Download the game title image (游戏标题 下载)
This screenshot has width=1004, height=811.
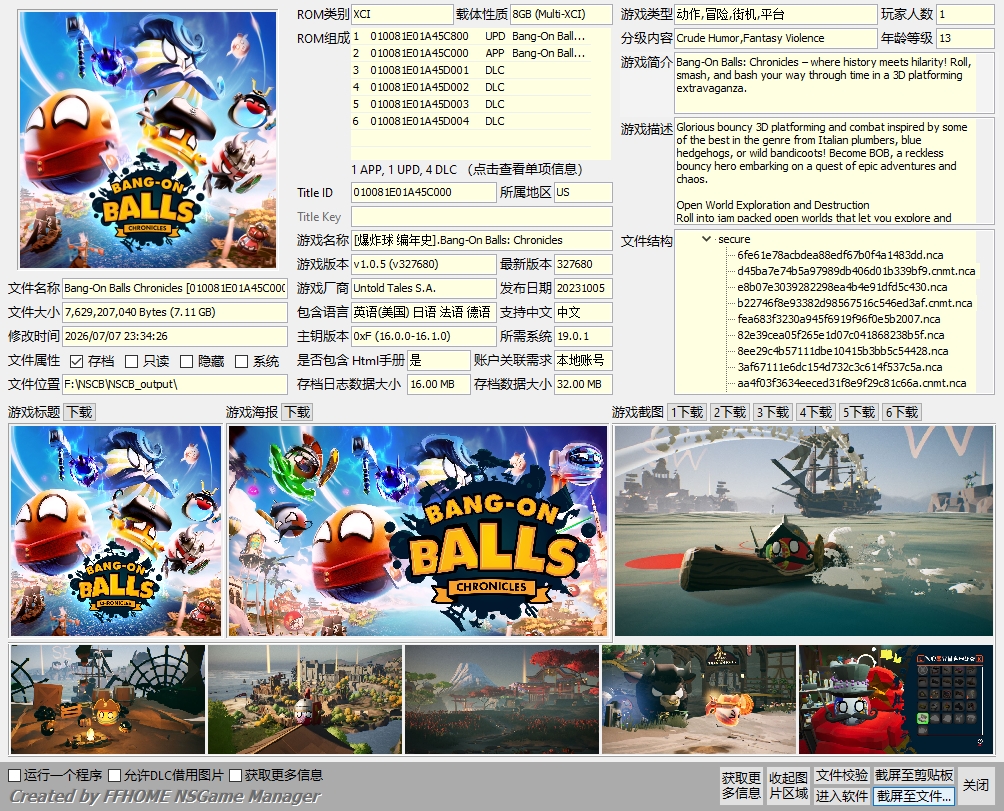79,412
